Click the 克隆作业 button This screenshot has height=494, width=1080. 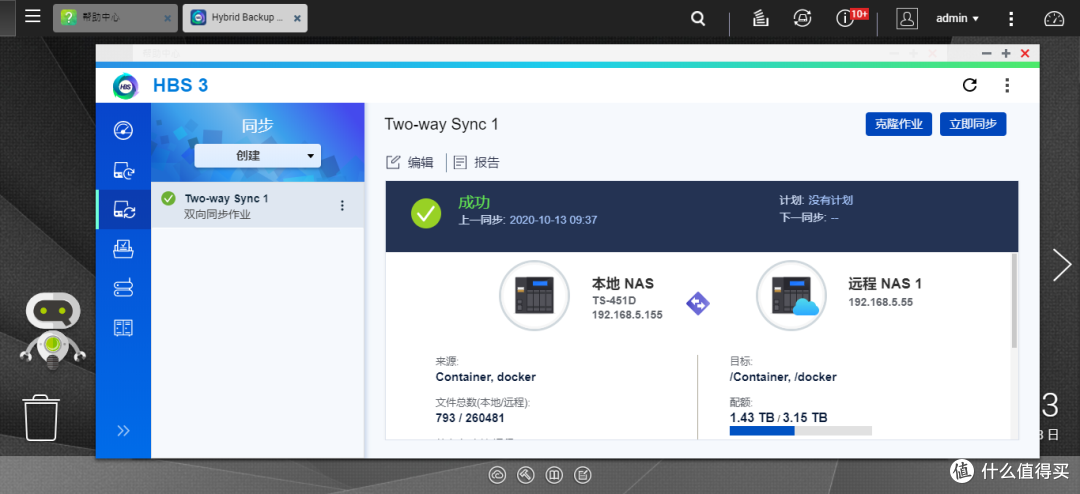(899, 124)
